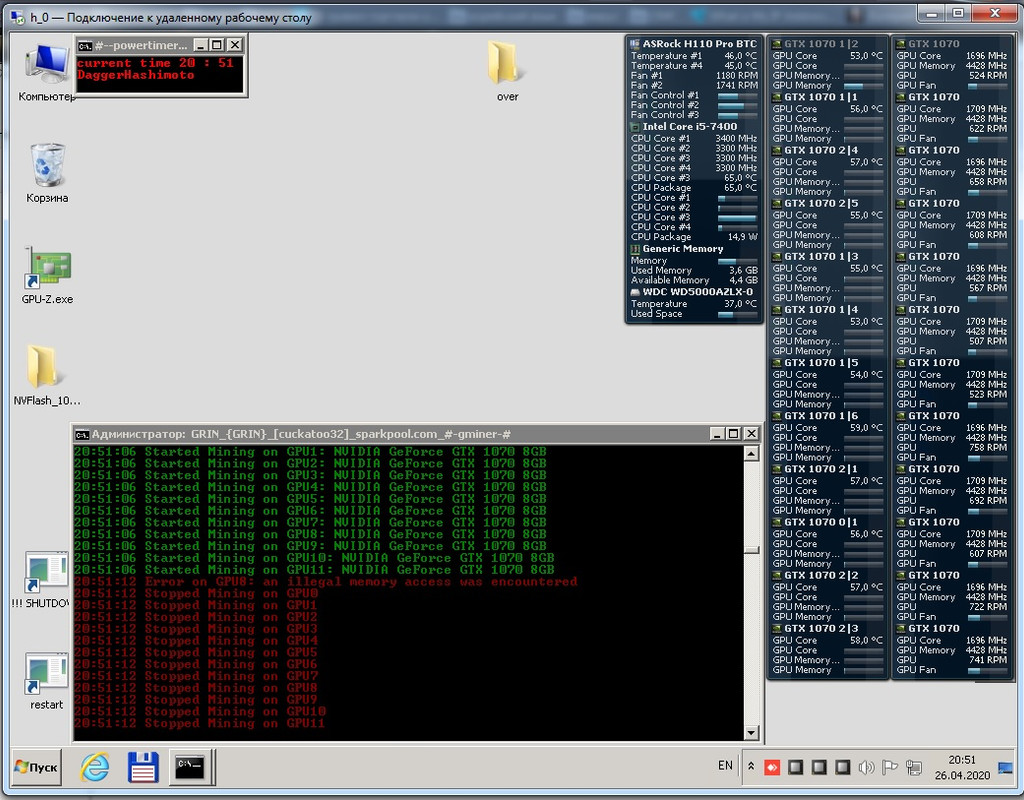Click the middle of three chip tray icons
The width and height of the screenshot is (1024, 800).
pyautogui.click(x=819, y=767)
